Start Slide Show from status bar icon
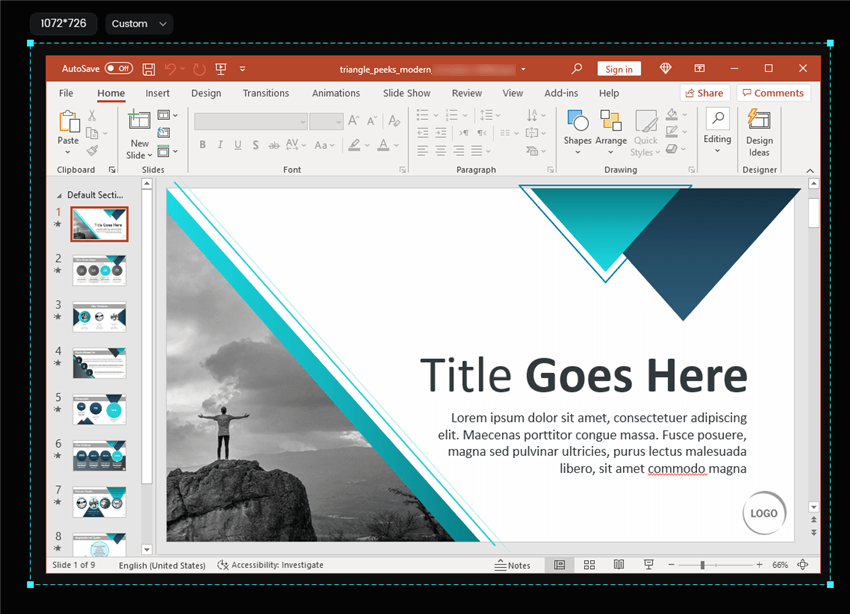Image resolution: width=850 pixels, height=614 pixels. click(x=648, y=565)
